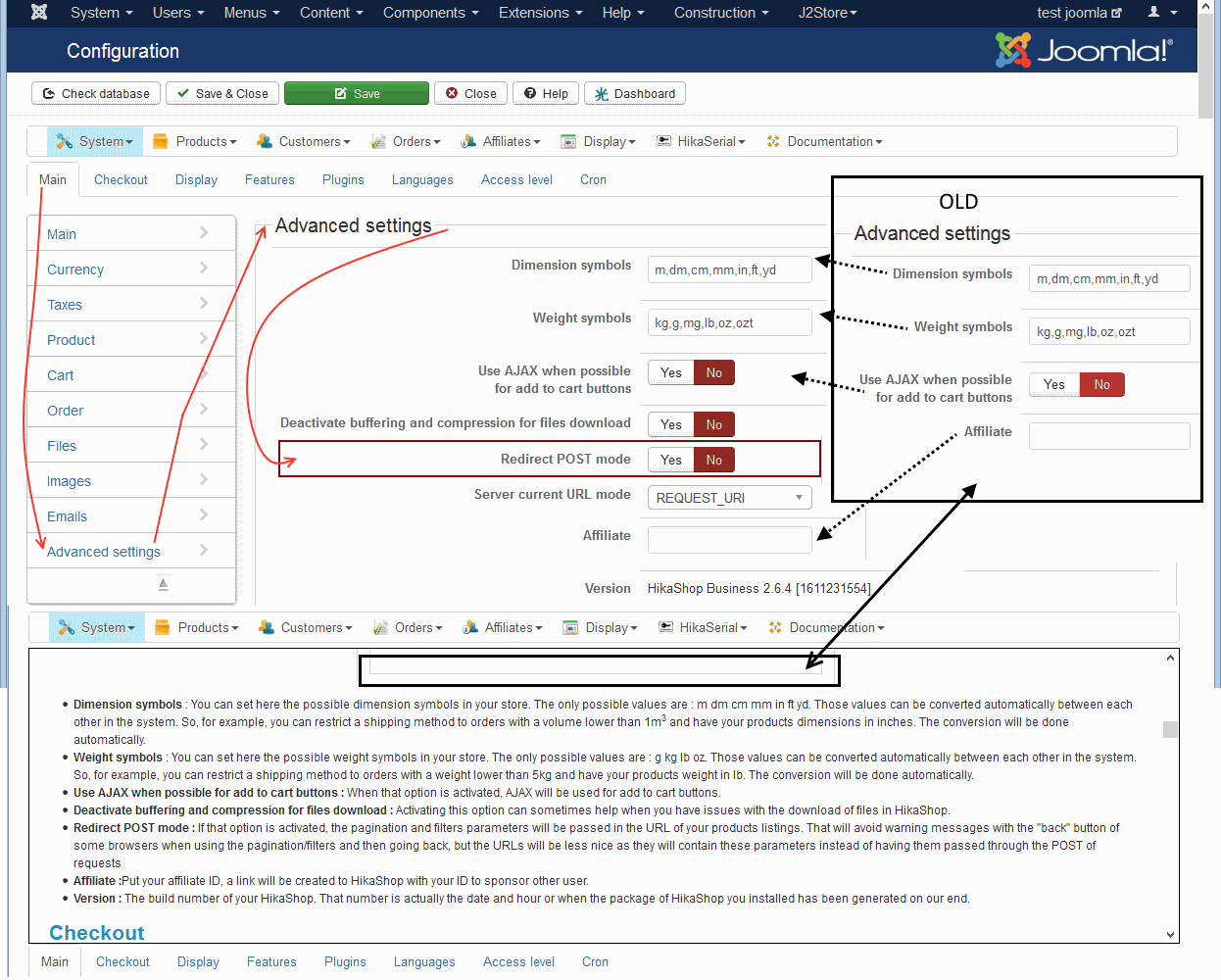Click the Display icon in lower HikaShop menu
This screenshot has height=980, width=1221.
click(570, 627)
